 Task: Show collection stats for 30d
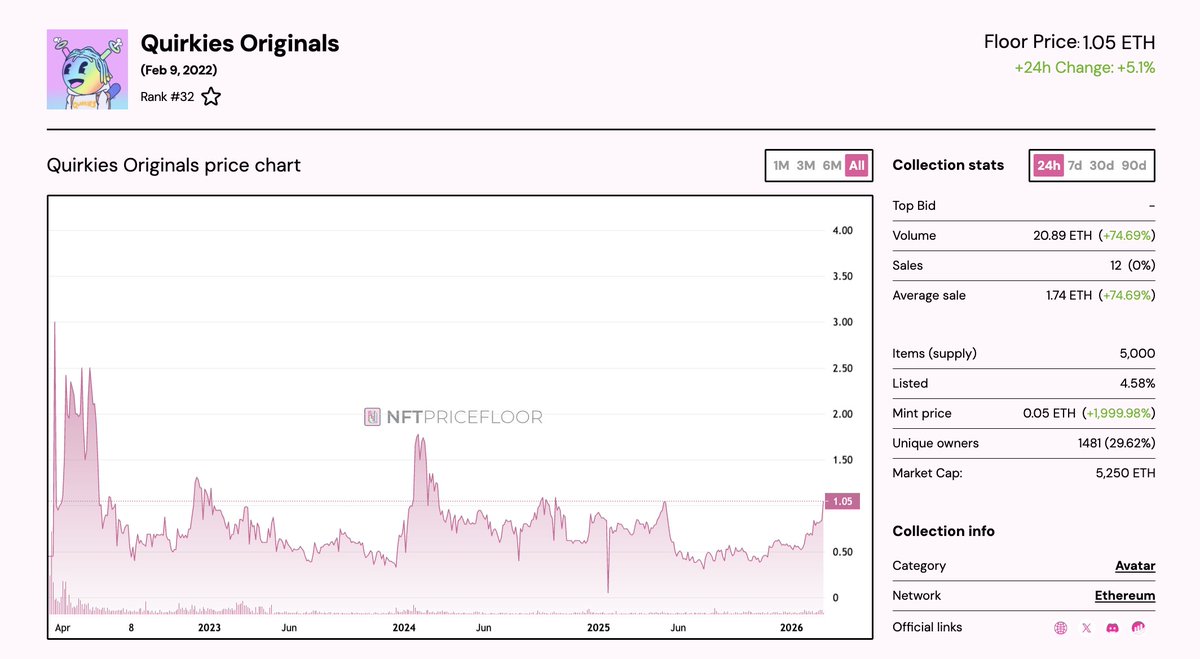click(1101, 166)
